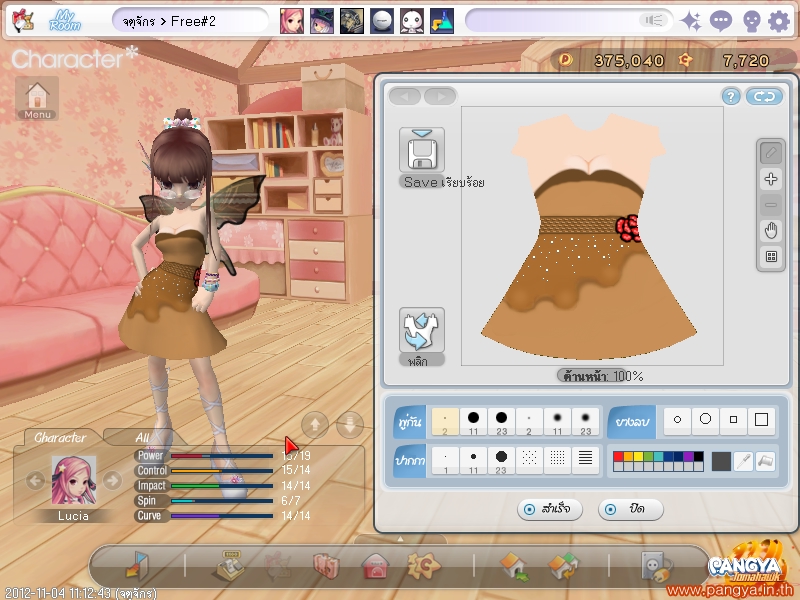Pick the teal color swatch
This screenshot has width=800, height=600.
tap(658, 456)
